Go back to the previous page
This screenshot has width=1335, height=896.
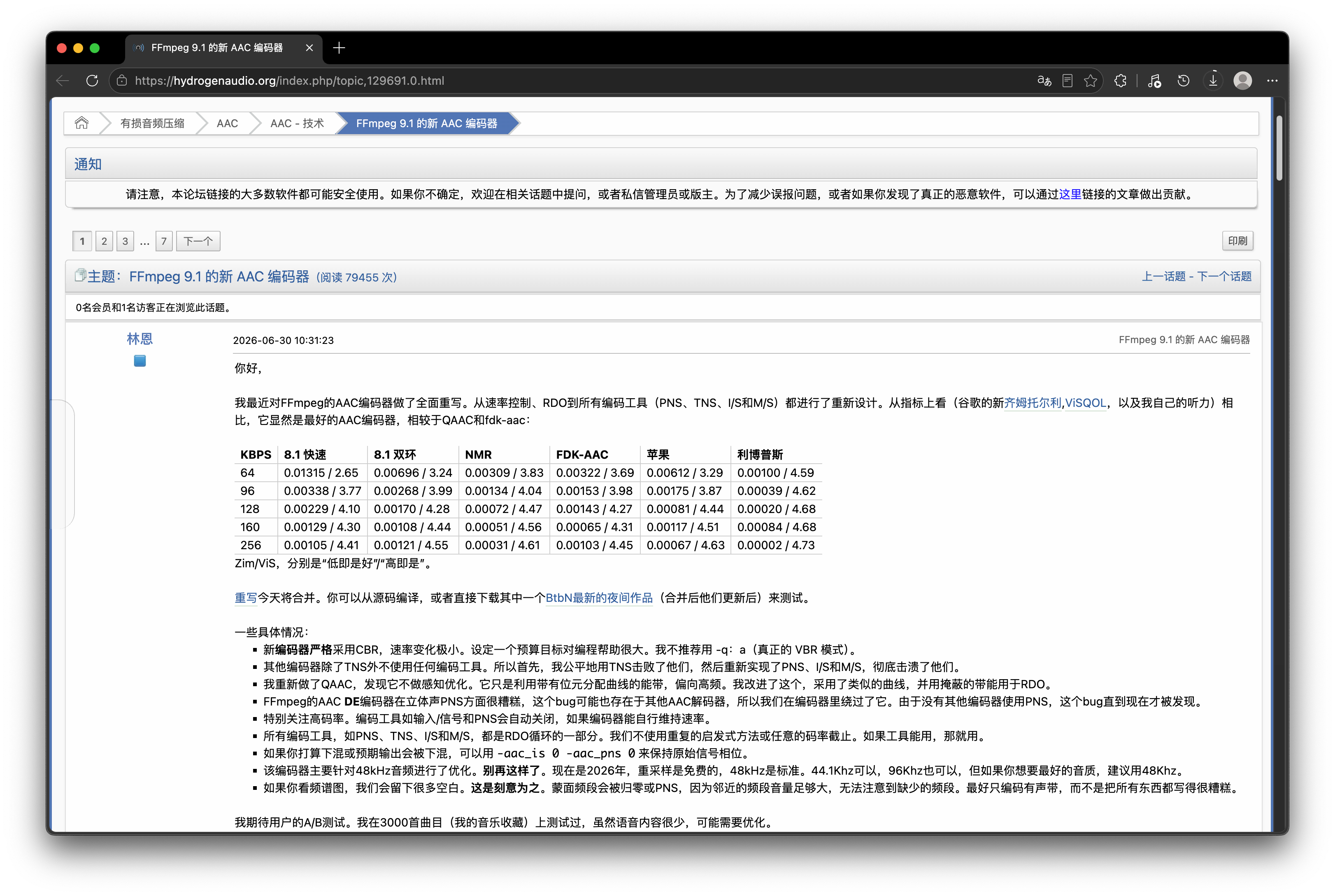point(63,81)
